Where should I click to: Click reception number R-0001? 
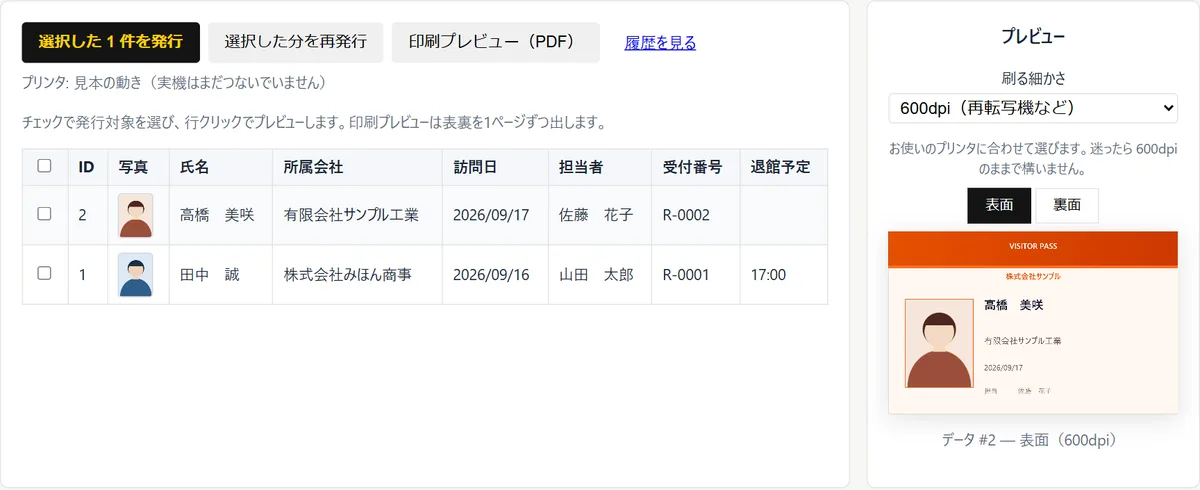click(696, 274)
